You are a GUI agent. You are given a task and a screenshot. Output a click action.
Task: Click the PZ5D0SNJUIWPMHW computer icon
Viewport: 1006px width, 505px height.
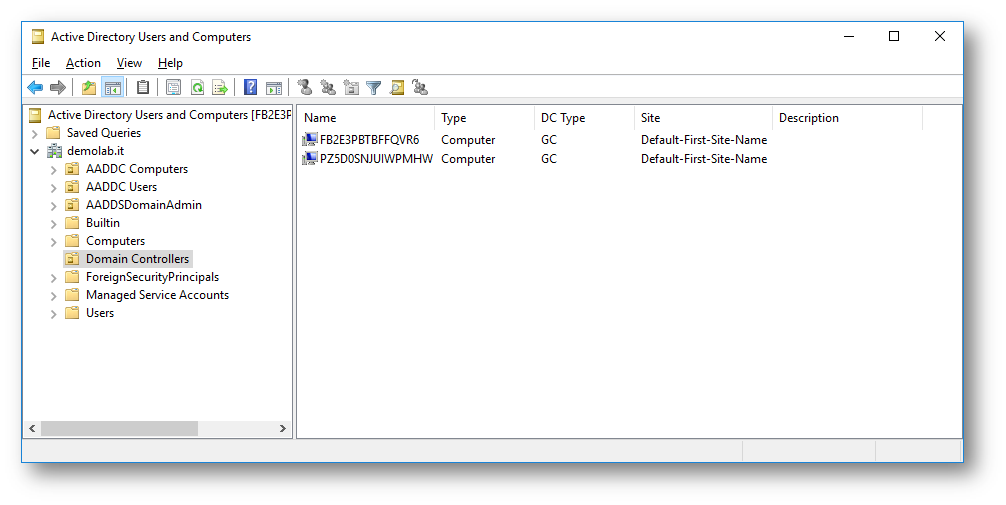click(310, 158)
